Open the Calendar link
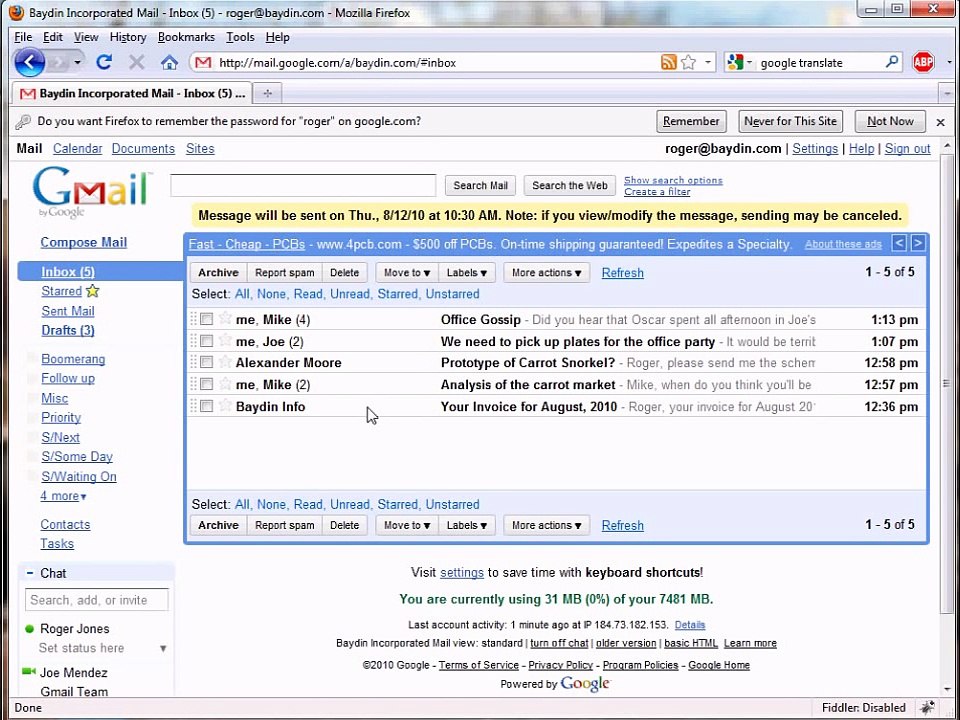The width and height of the screenshot is (960, 720). coord(77,149)
